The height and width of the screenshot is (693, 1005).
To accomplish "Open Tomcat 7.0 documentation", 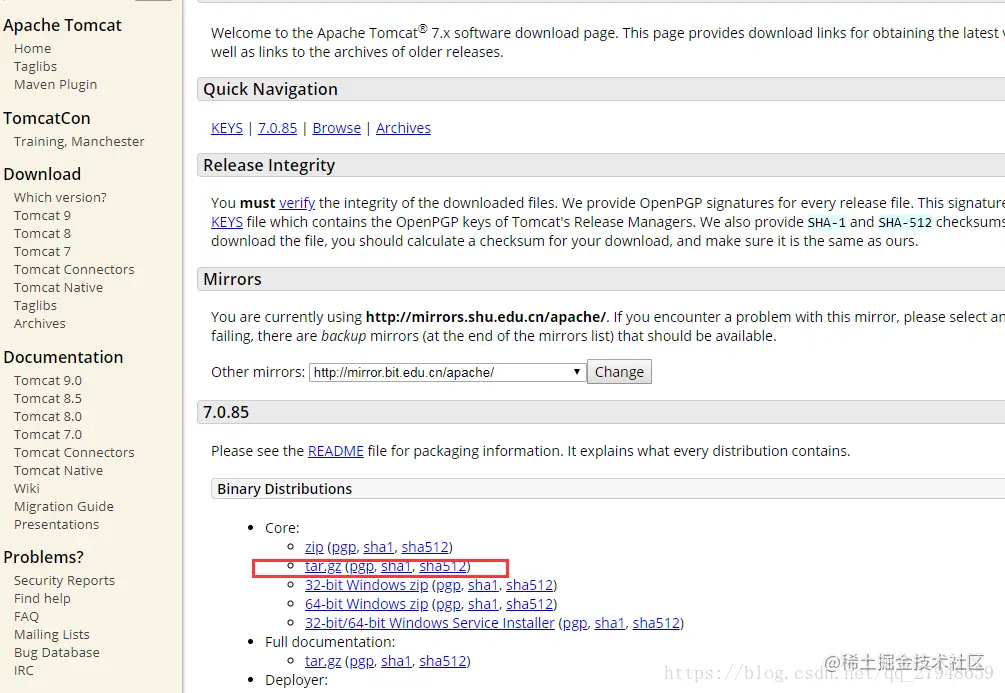I will tap(48, 434).
